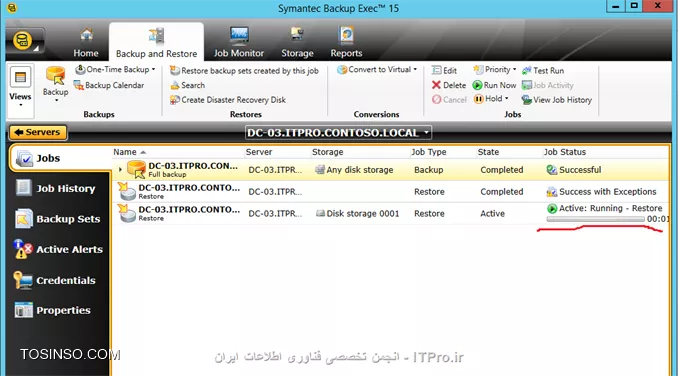The image size is (678, 376).
Task: Sort by the Job Status column header
Action: pos(565,152)
